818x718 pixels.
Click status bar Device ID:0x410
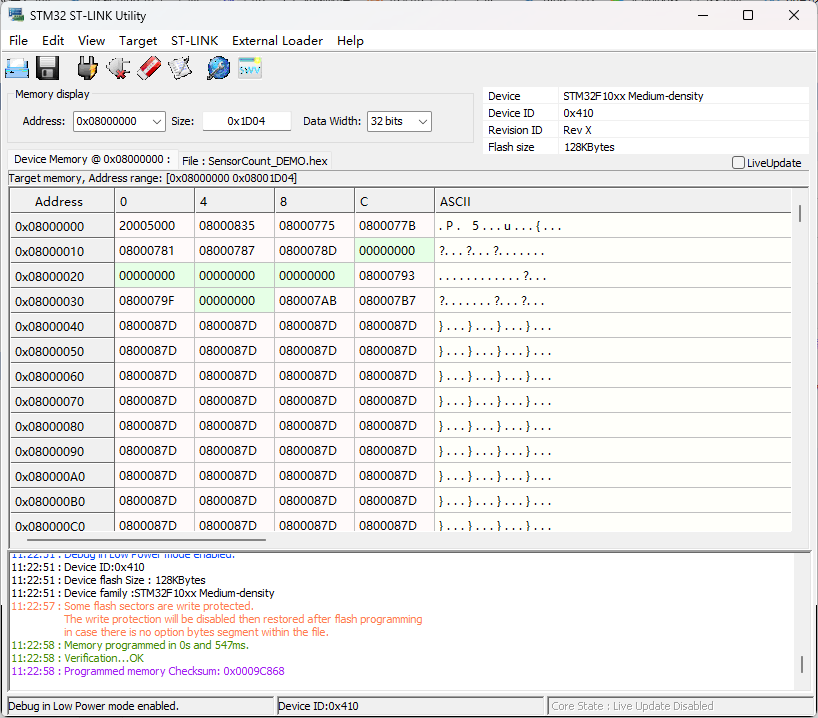tap(318, 707)
